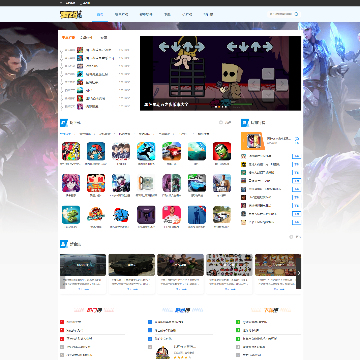Click the refresh link beside the game grid heading

(x=225, y=123)
